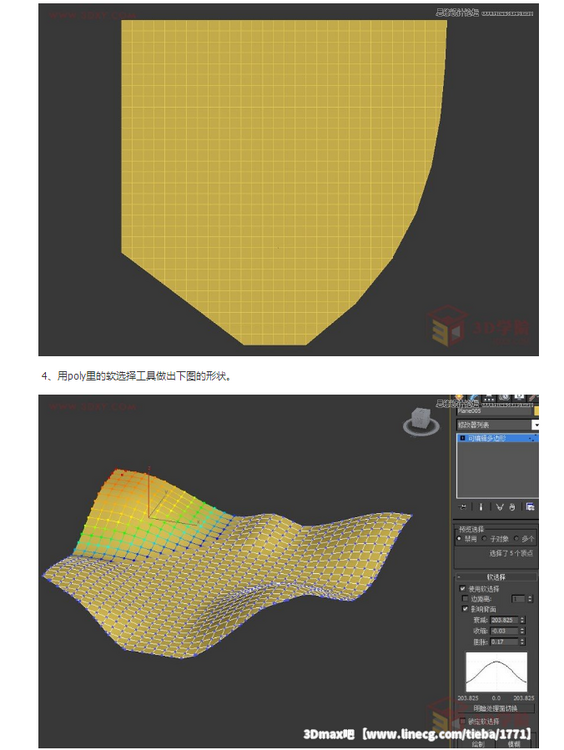Click the 绘制 button at panel bottom

tap(477, 744)
